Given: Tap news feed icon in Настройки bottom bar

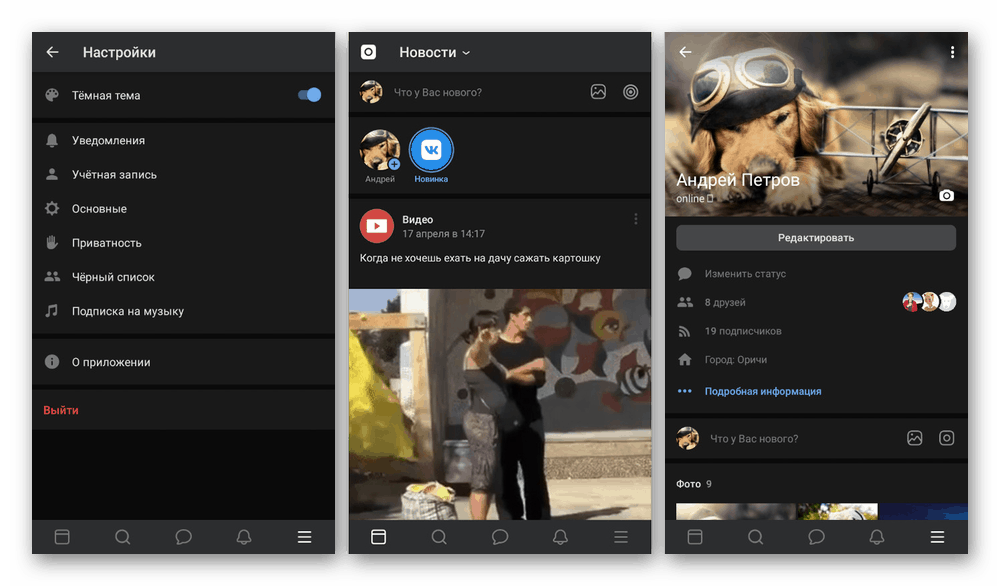Looking at the screenshot, I should [62, 537].
